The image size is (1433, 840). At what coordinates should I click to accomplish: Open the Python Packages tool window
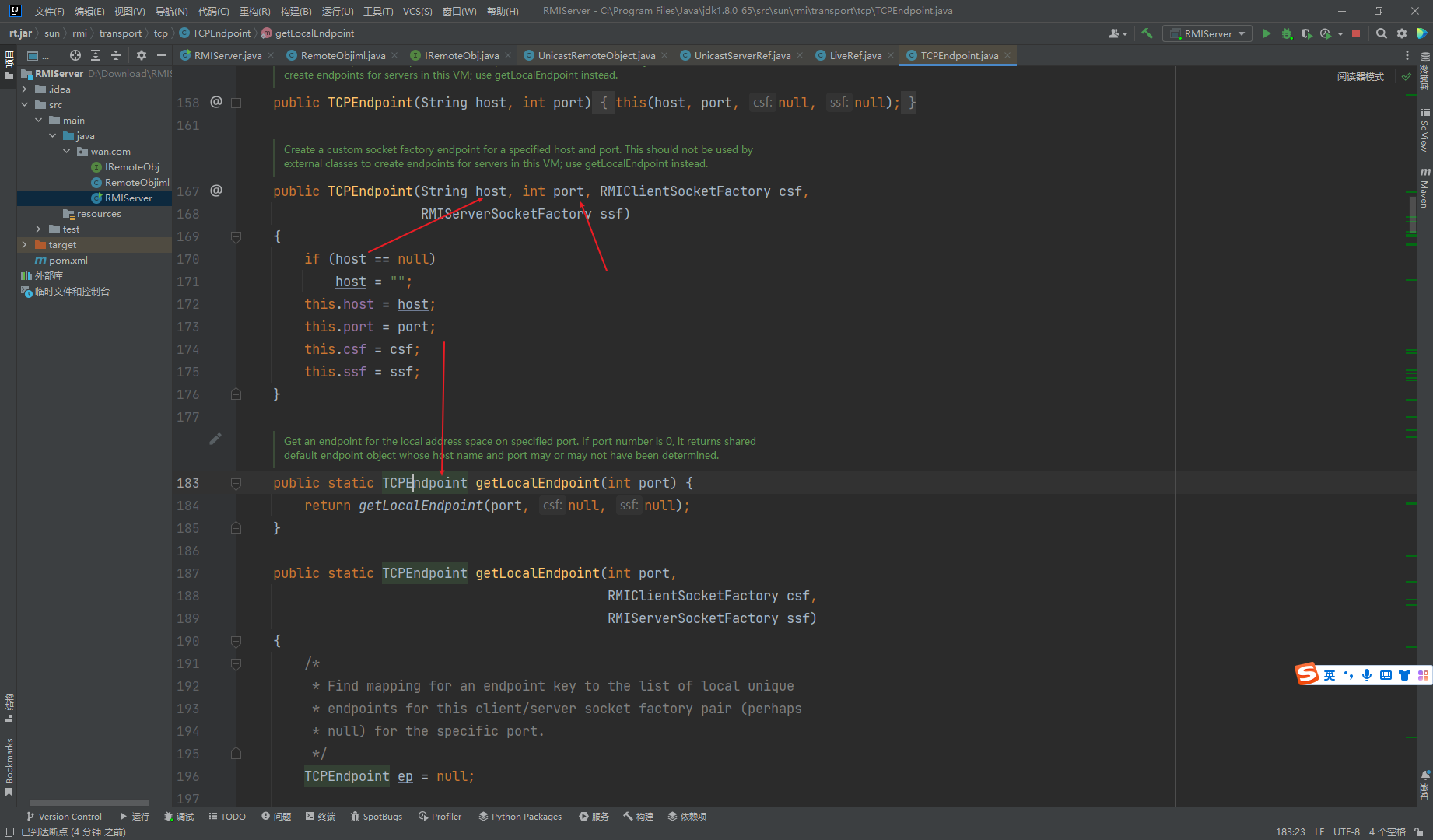point(520,817)
